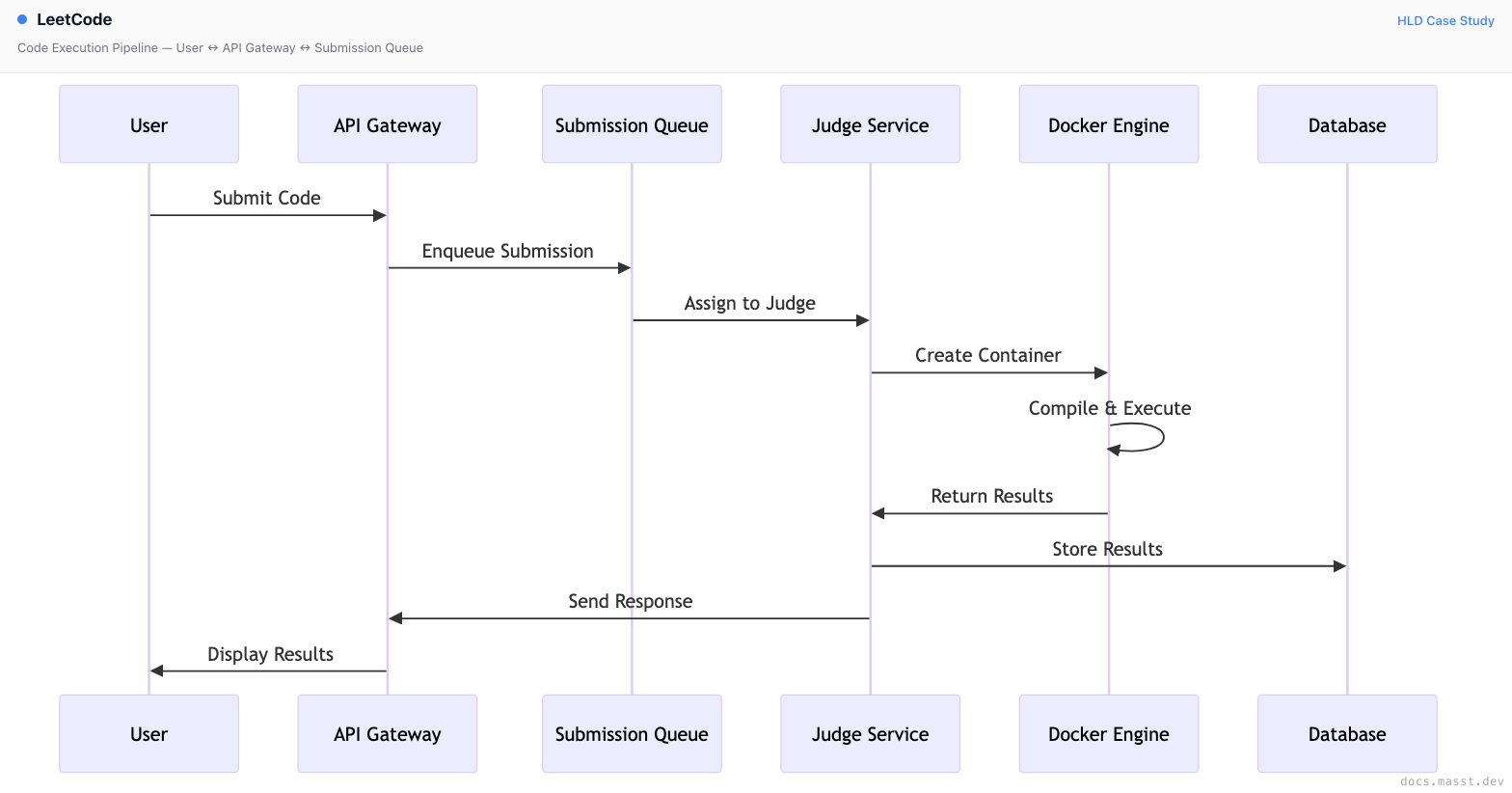The image size is (1512, 793).
Task: Select the bottom Judge Service participant box
Action: pos(871,734)
